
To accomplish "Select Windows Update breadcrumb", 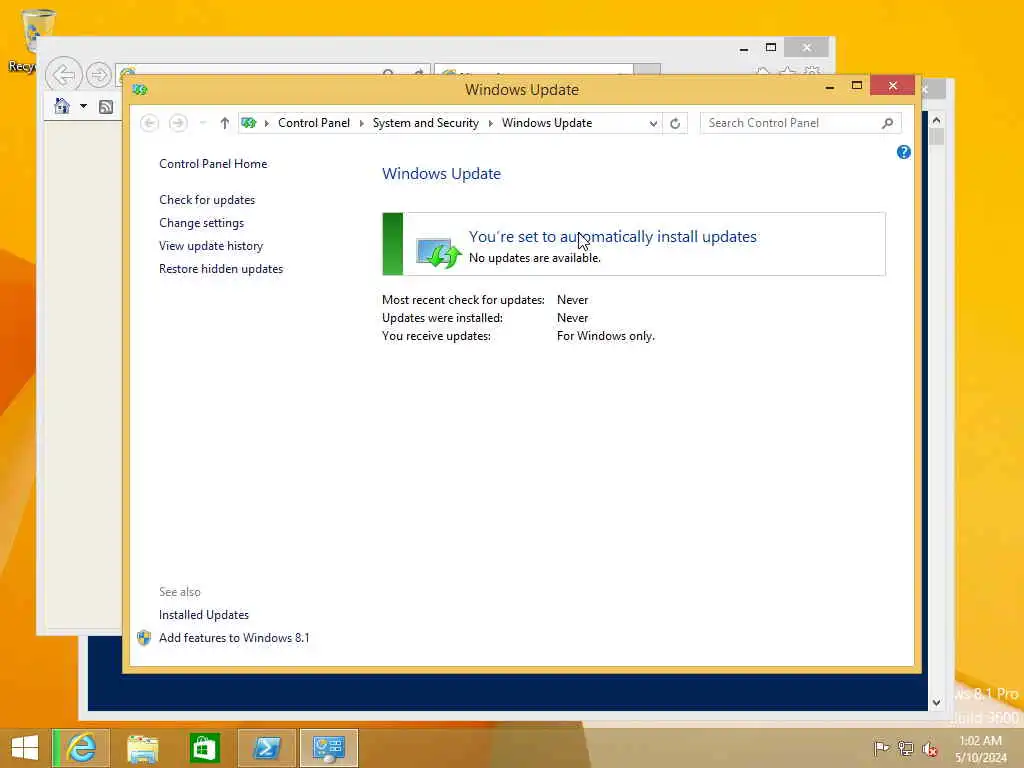I will point(547,123).
